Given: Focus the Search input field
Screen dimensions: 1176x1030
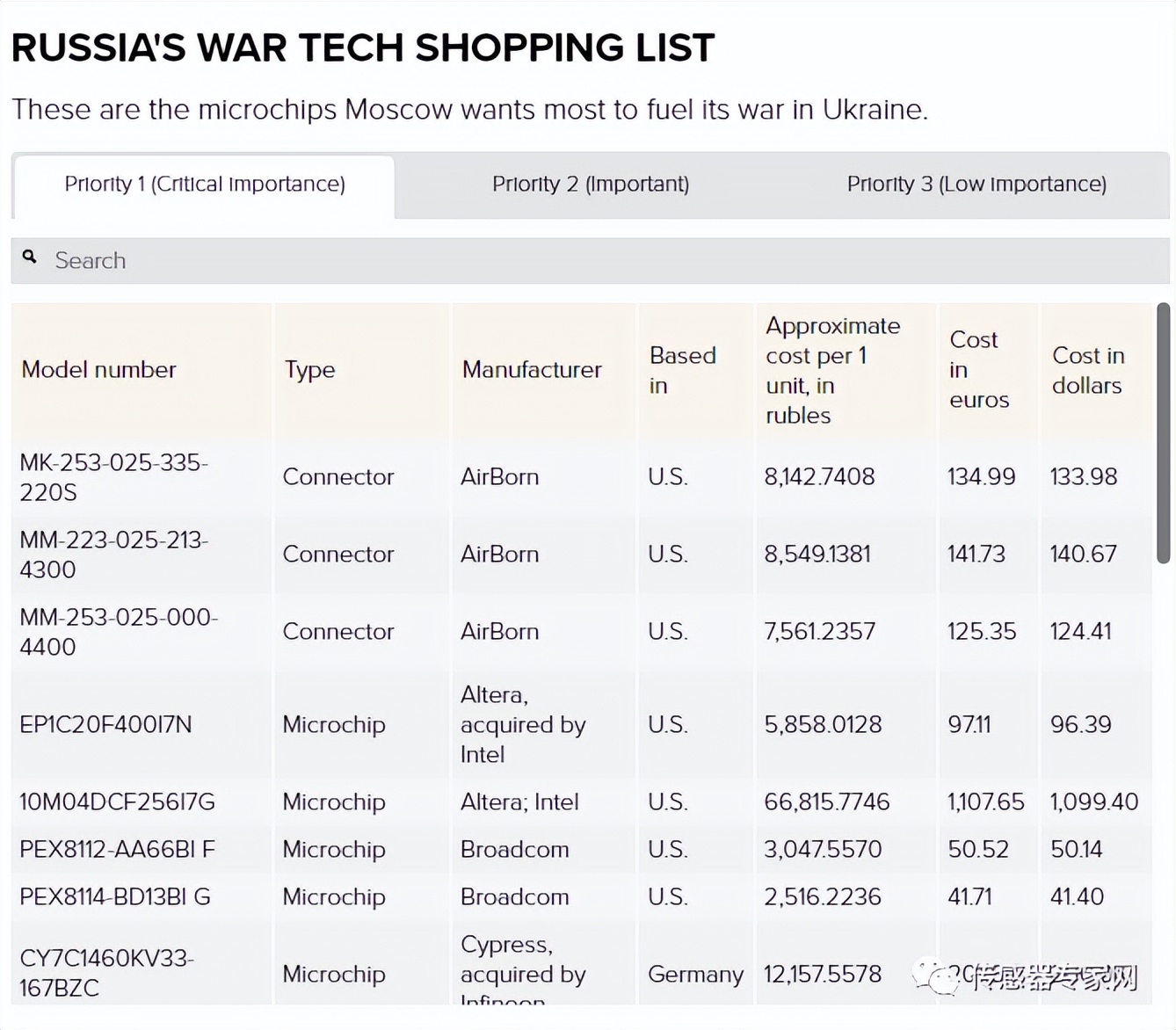Looking at the screenshot, I should [598, 261].
